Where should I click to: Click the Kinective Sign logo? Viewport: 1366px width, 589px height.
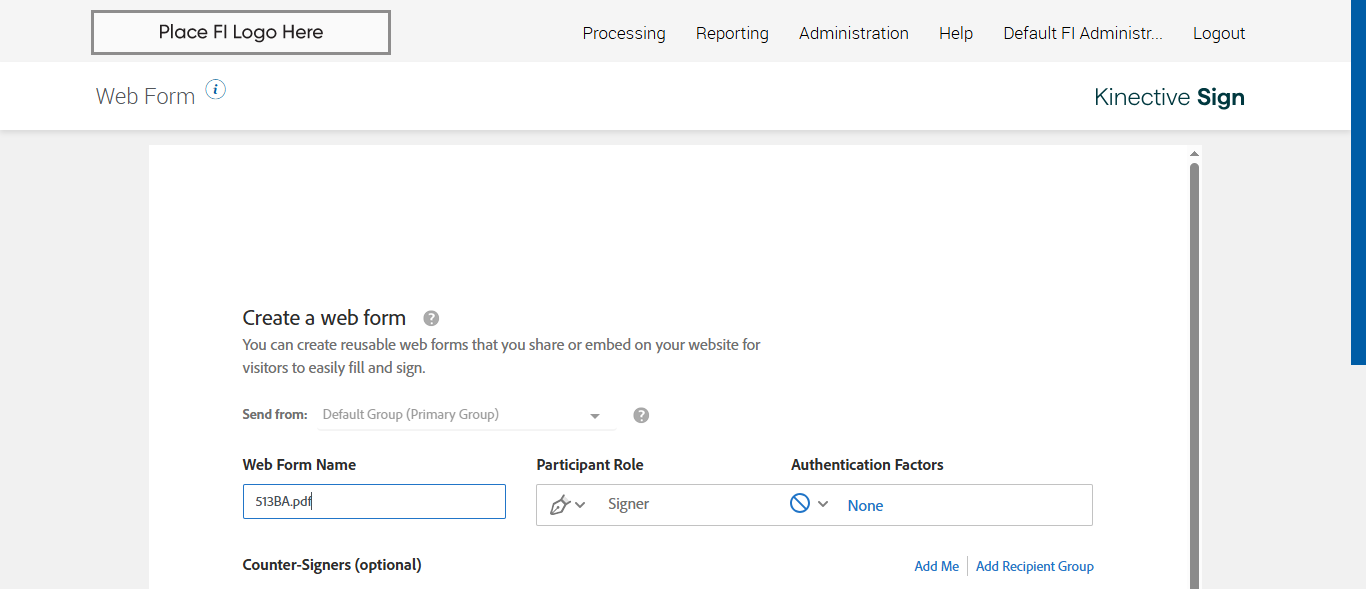[x=1169, y=97]
